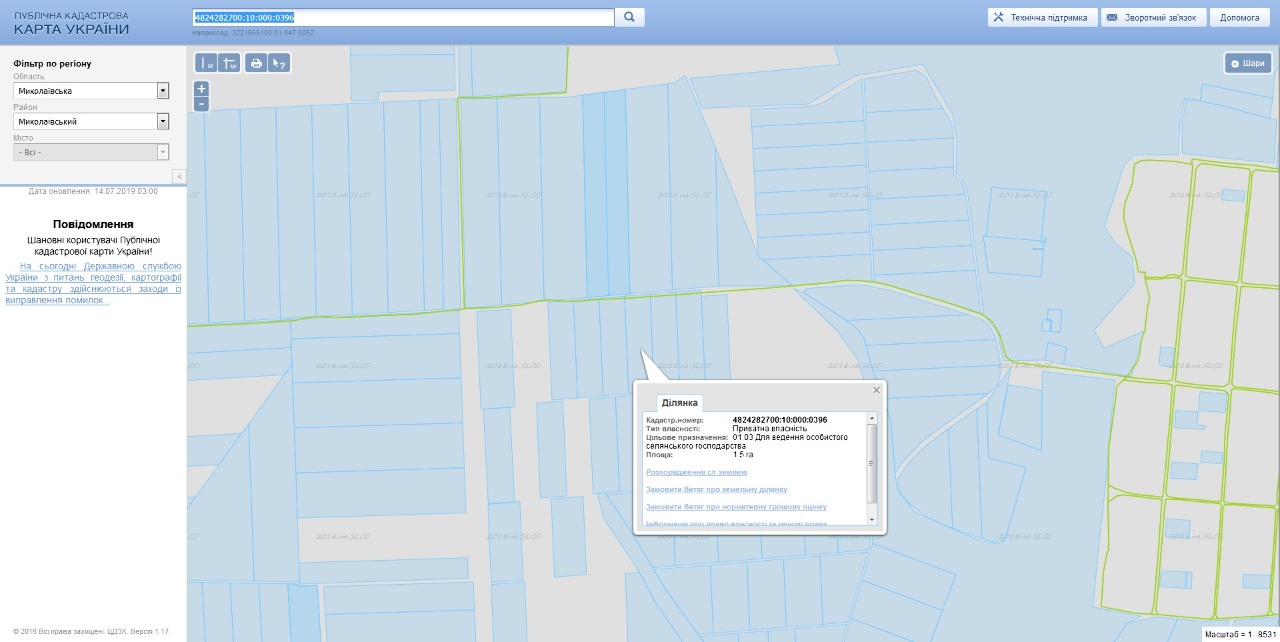Open the Шари layers panel
The image size is (1280, 642).
[1247, 63]
